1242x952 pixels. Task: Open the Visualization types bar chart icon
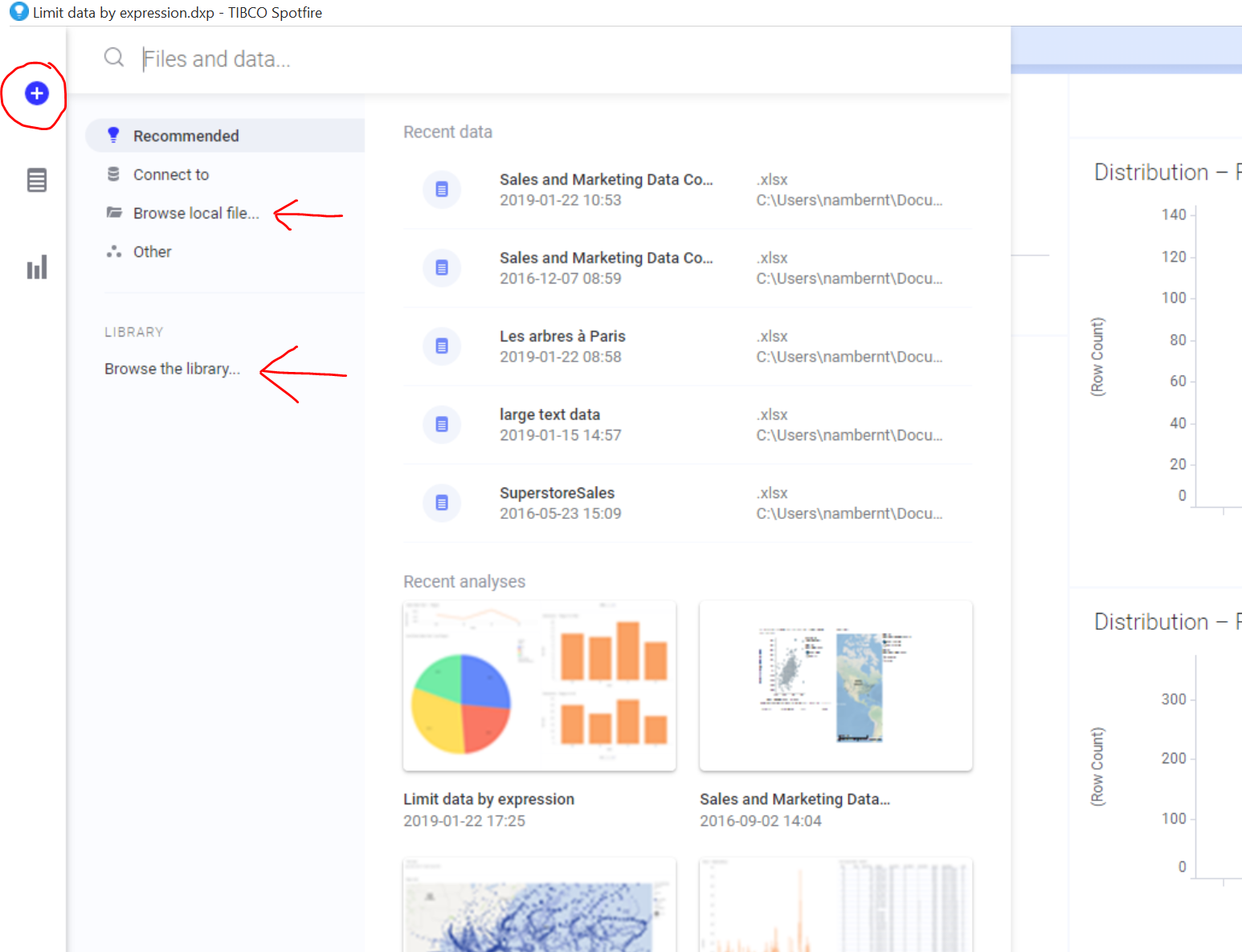click(x=37, y=268)
